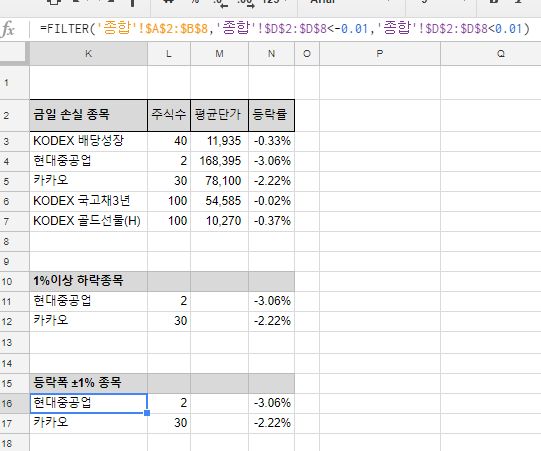Click the 10,270 cell
This screenshot has width=541, height=451.
[x=219, y=221]
